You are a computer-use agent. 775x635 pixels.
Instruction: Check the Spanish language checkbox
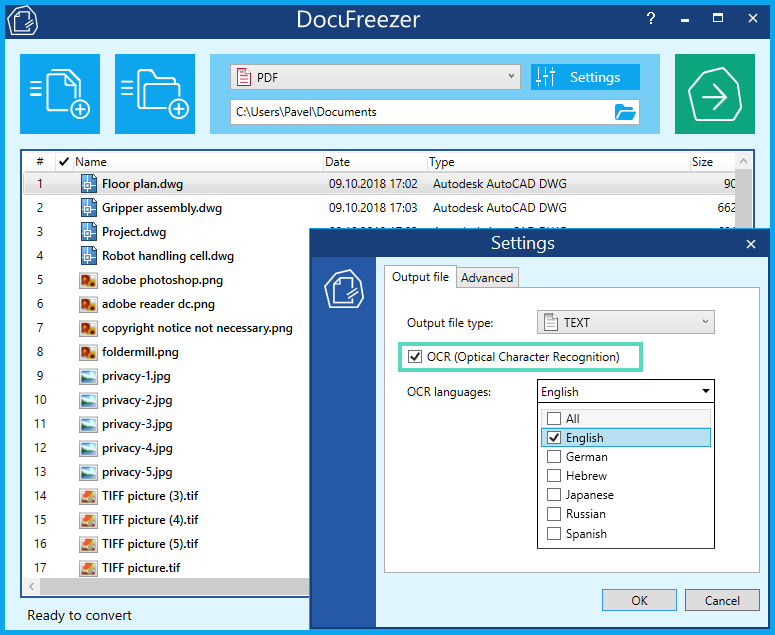(554, 534)
